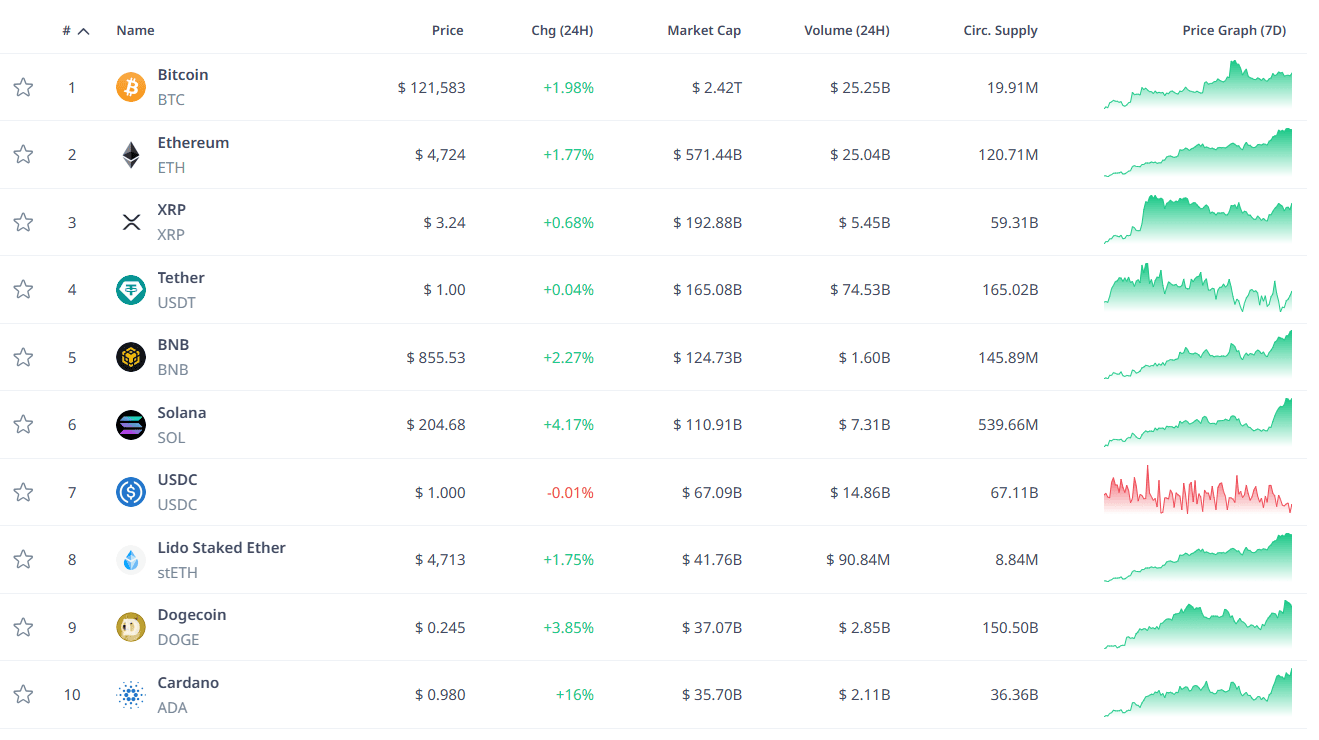1319x740 pixels.
Task: Star Lido Staked Ether as favorite
Action: pyautogui.click(x=23, y=559)
